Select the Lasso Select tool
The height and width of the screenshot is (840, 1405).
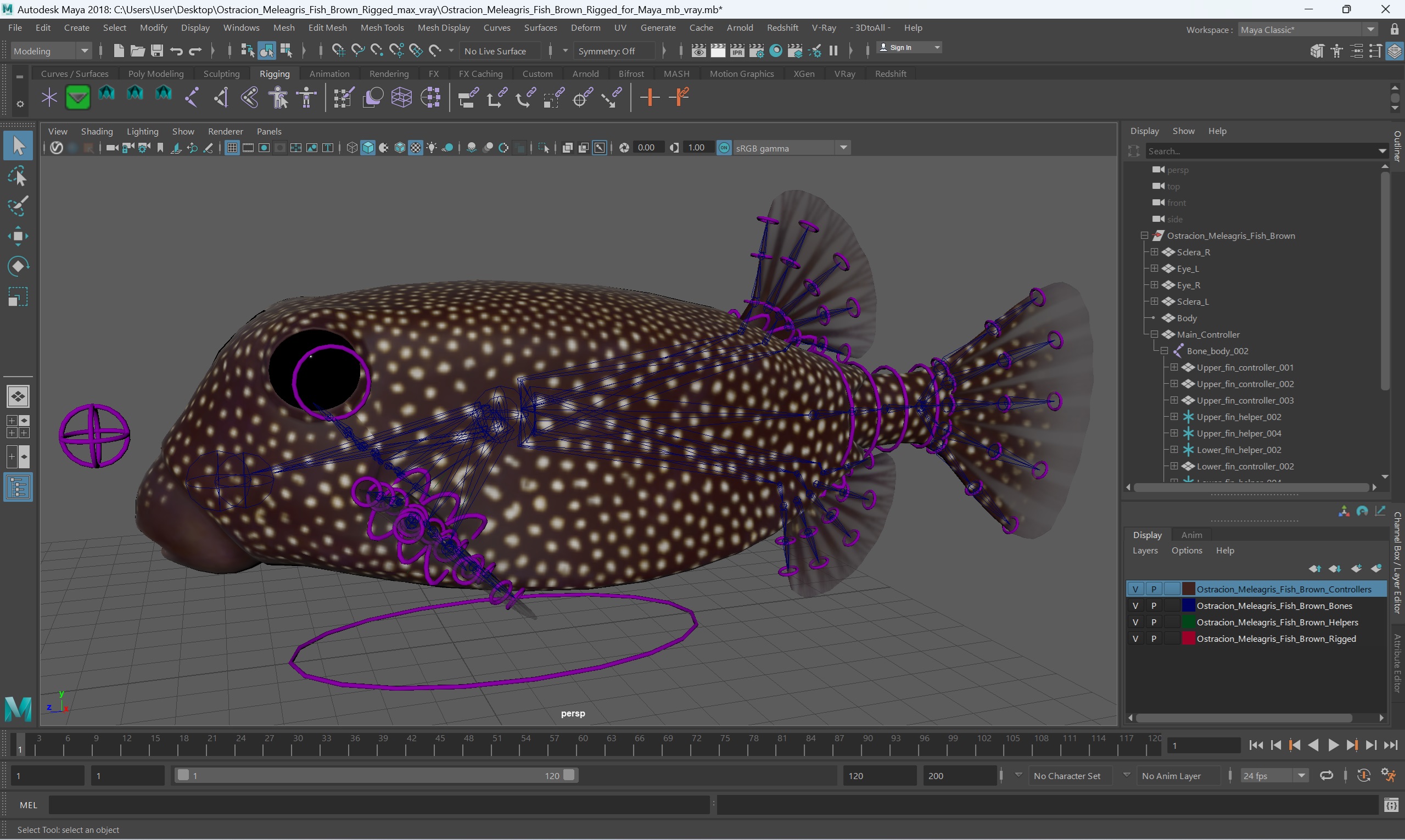tap(18, 177)
